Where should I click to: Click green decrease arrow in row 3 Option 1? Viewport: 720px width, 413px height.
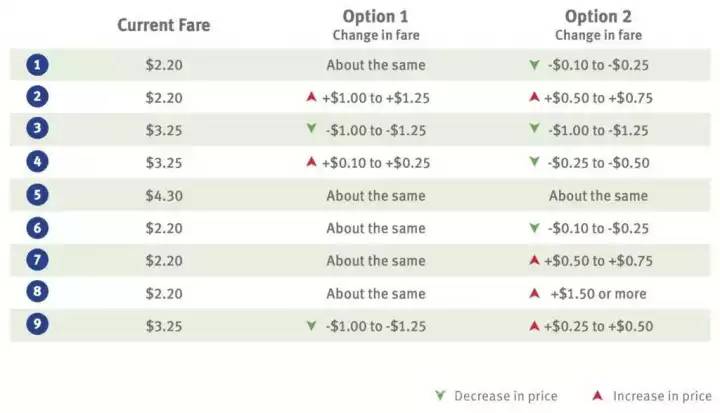pos(312,130)
